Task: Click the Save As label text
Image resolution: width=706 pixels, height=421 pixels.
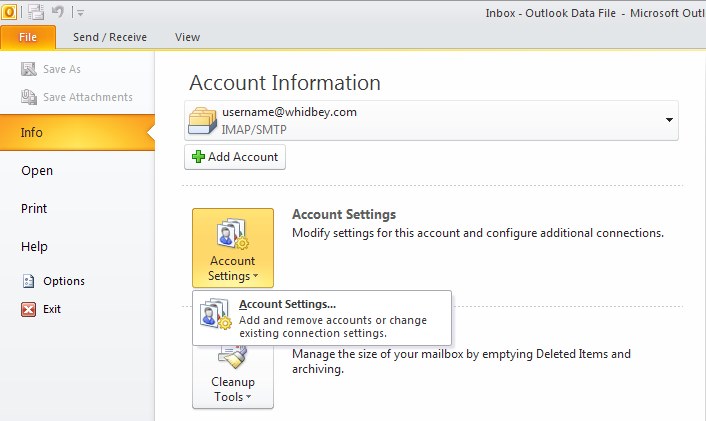Action: 62,69
